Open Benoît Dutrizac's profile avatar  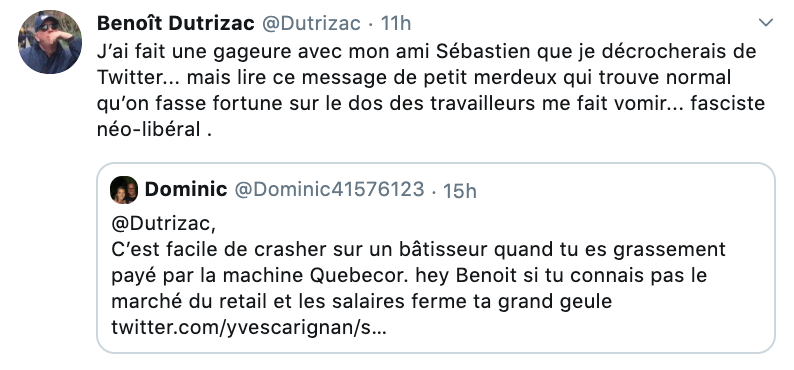click(x=50, y=42)
